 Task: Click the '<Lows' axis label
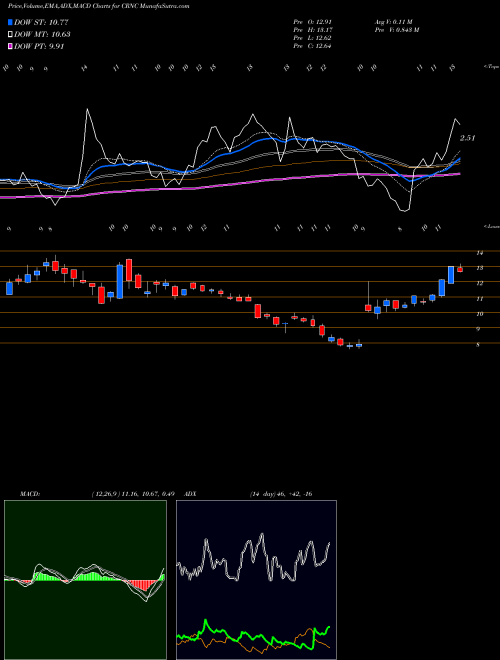(491, 227)
